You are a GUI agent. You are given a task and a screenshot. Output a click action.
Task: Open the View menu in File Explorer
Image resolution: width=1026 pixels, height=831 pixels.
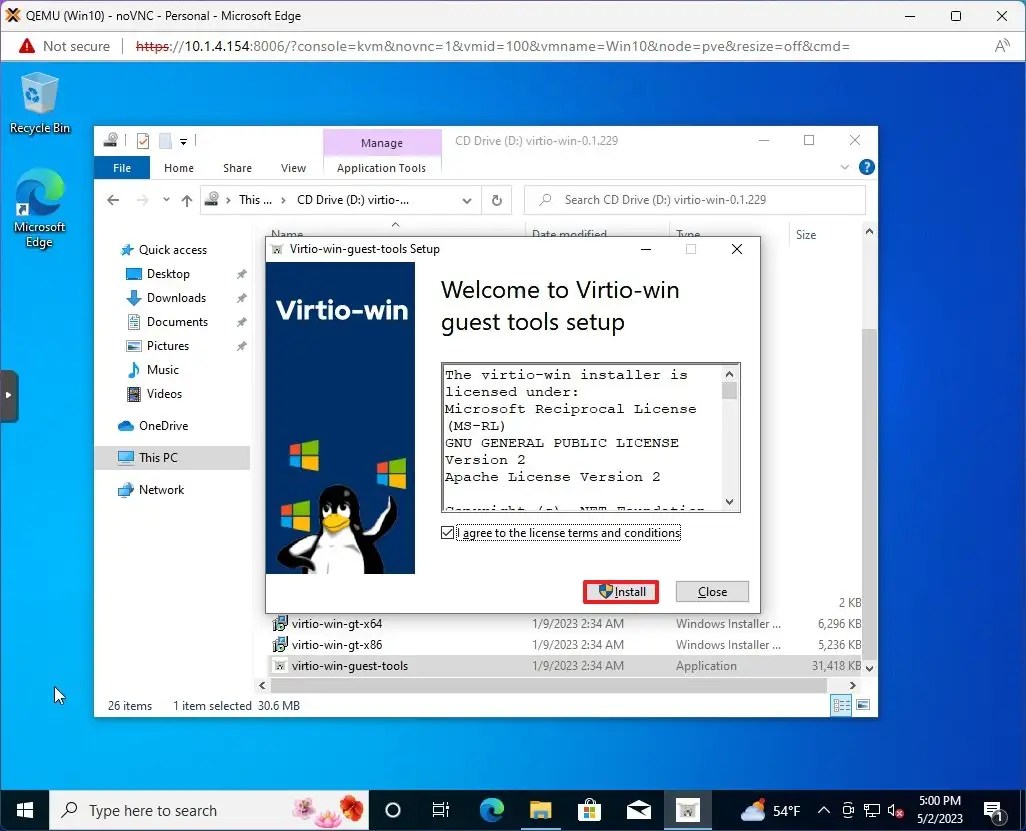(293, 167)
